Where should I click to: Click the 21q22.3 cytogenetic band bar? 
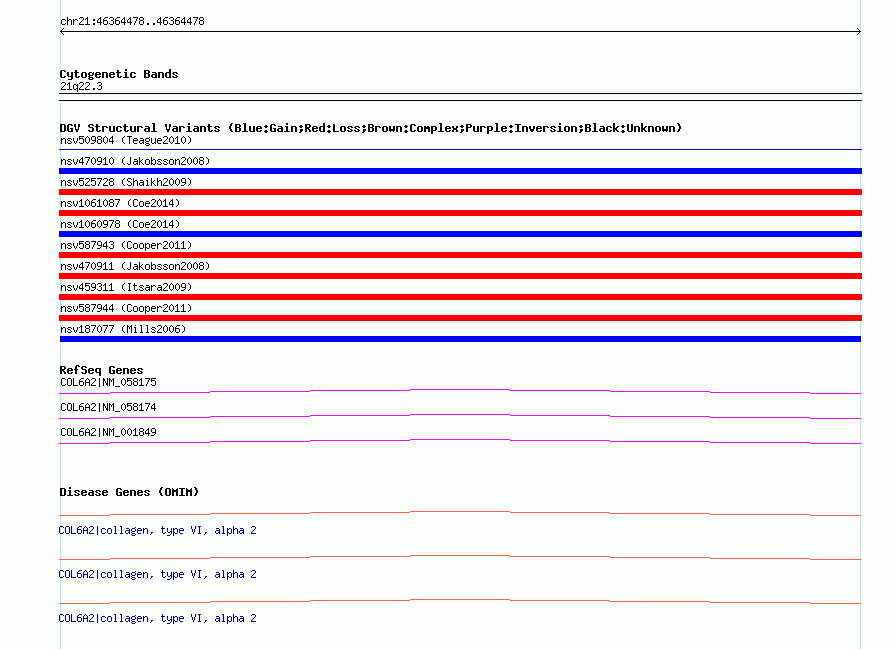[x=460, y=97]
